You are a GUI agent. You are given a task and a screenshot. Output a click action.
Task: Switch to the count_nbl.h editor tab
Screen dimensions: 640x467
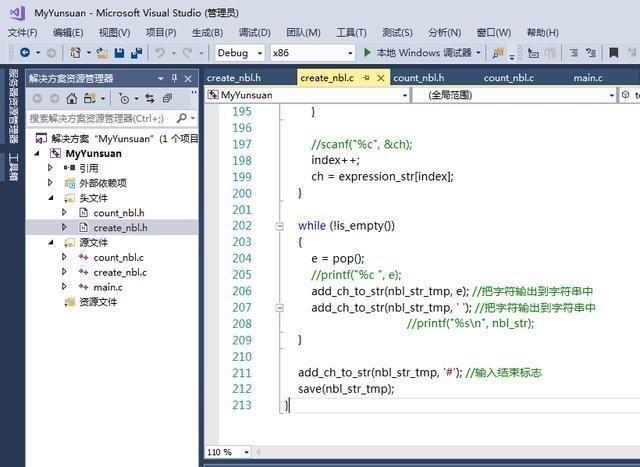tap(419, 78)
